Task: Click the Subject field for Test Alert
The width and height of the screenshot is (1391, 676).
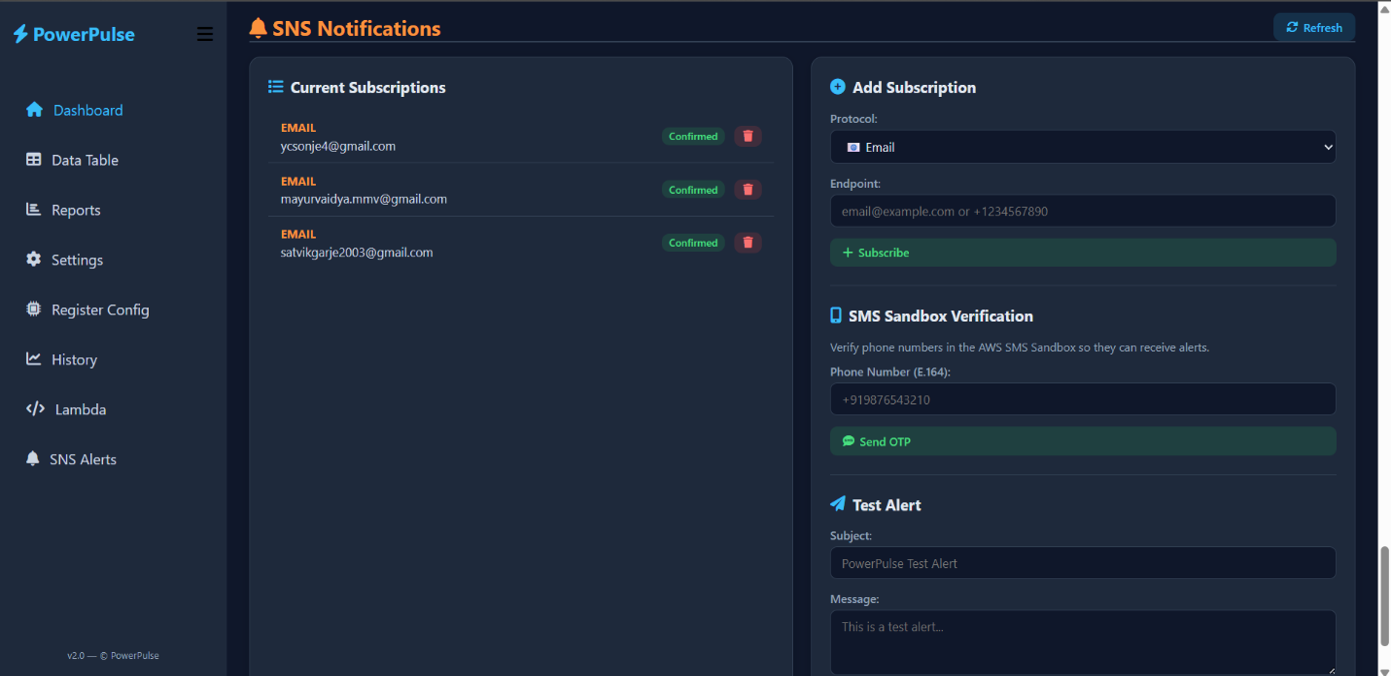Action: click(1083, 563)
